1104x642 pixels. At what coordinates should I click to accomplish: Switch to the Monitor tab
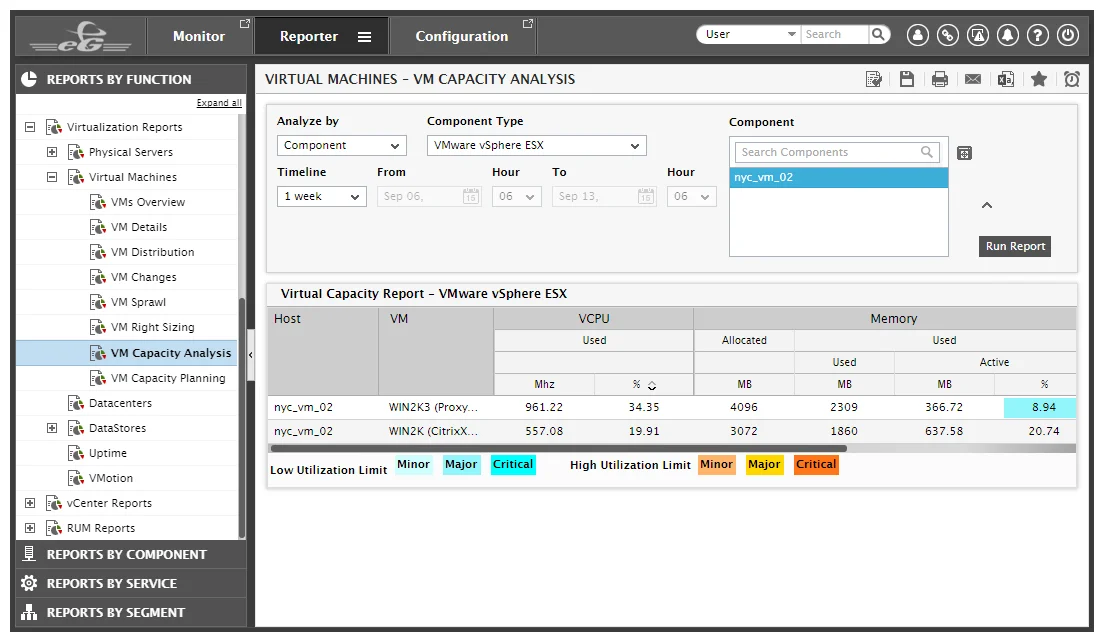199,36
